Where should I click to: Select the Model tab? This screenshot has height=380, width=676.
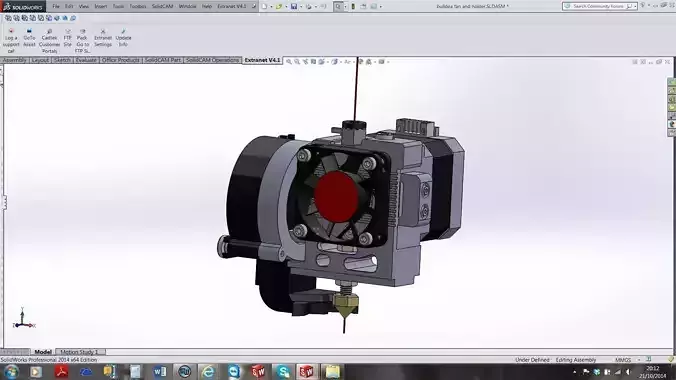pyautogui.click(x=43, y=352)
